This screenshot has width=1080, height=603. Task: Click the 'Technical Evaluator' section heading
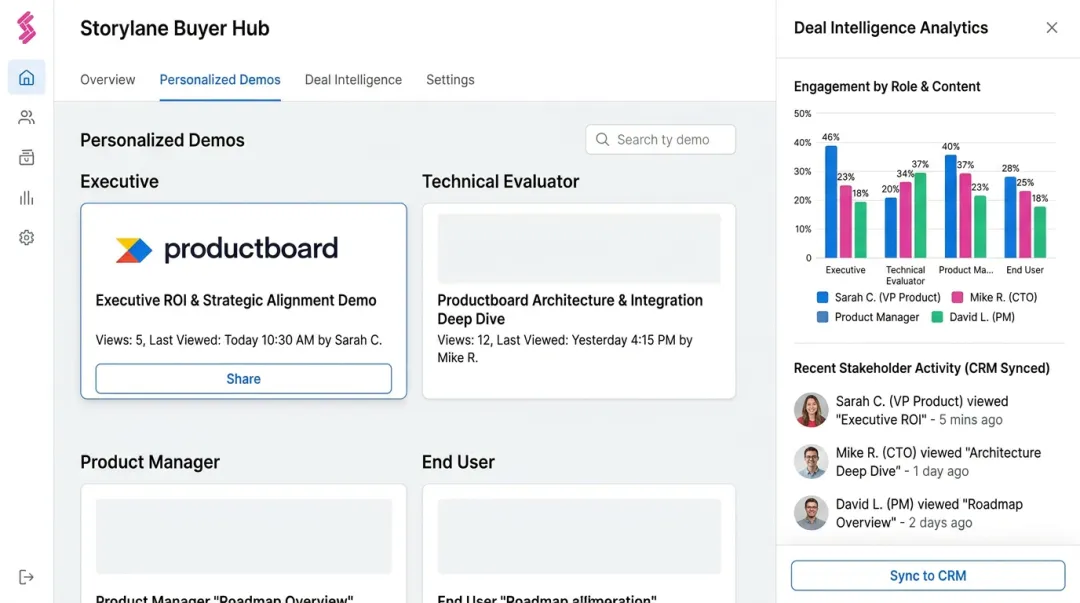(x=500, y=181)
